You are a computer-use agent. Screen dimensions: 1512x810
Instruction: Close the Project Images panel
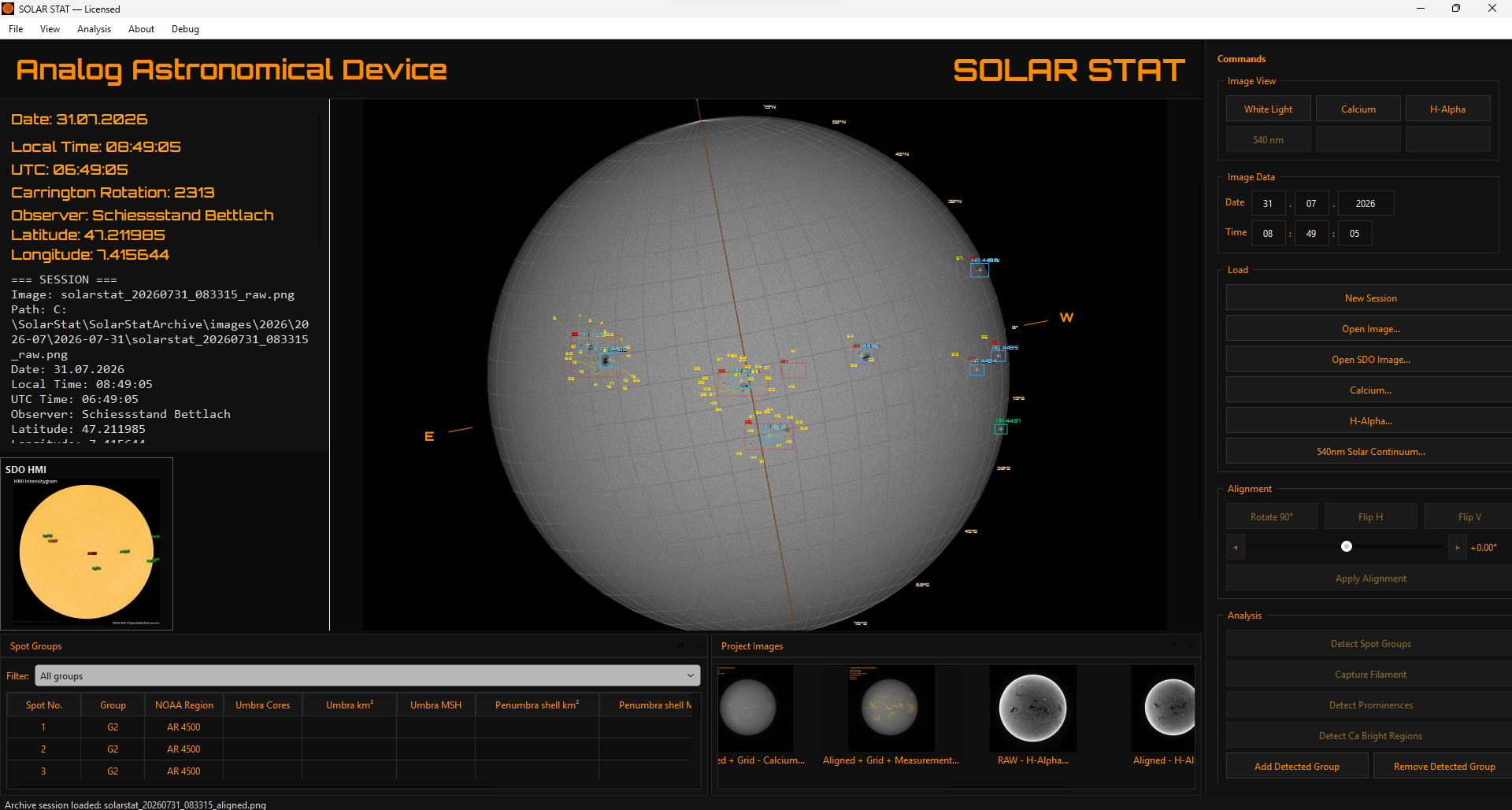point(1191,646)
